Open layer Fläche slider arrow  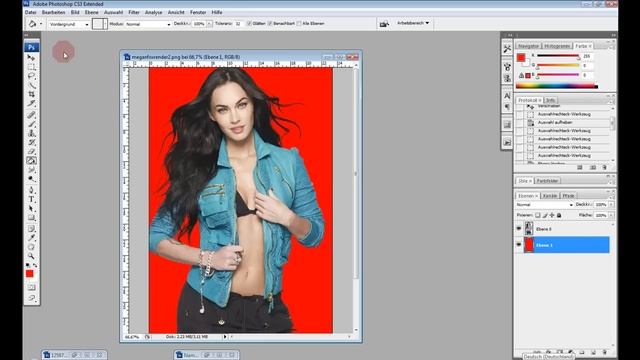tap(611, 215)
